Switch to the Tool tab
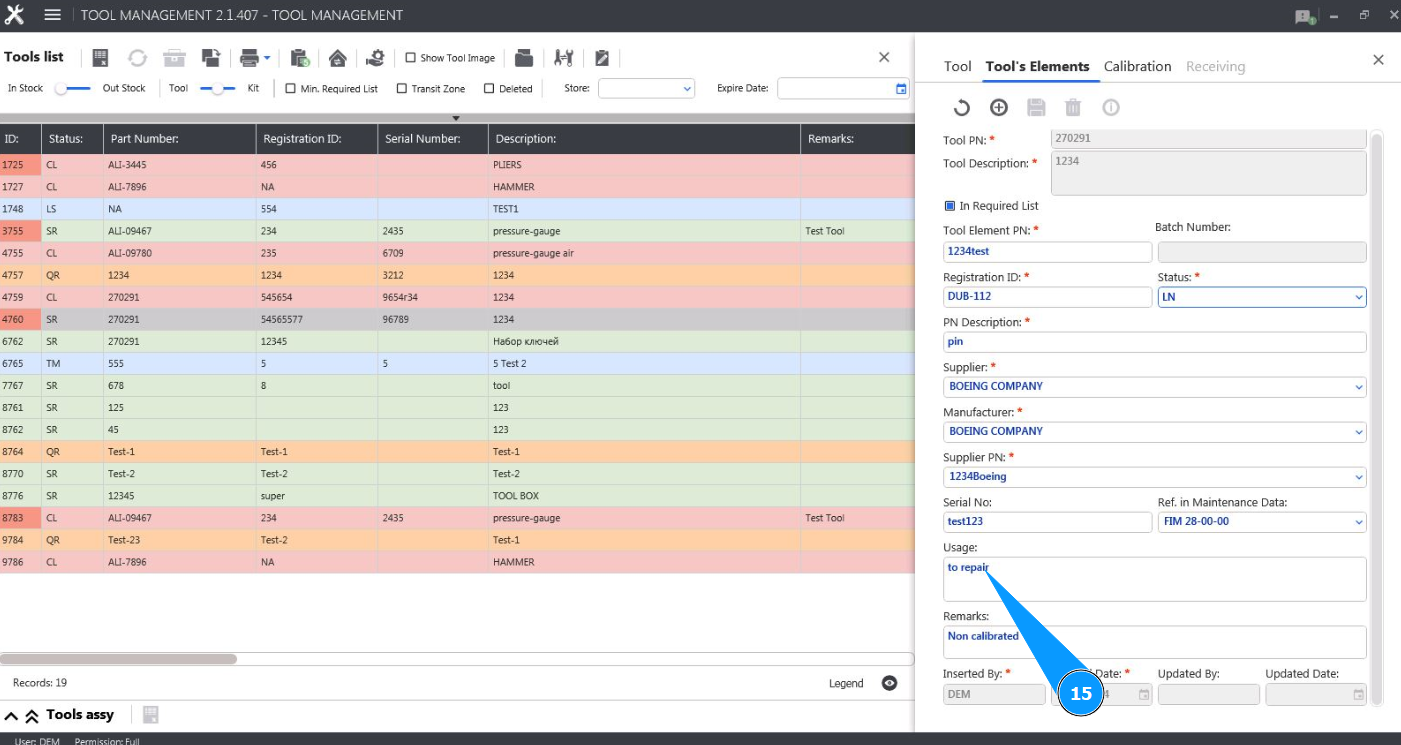The image size is (1401, 745). coord(957,66)
